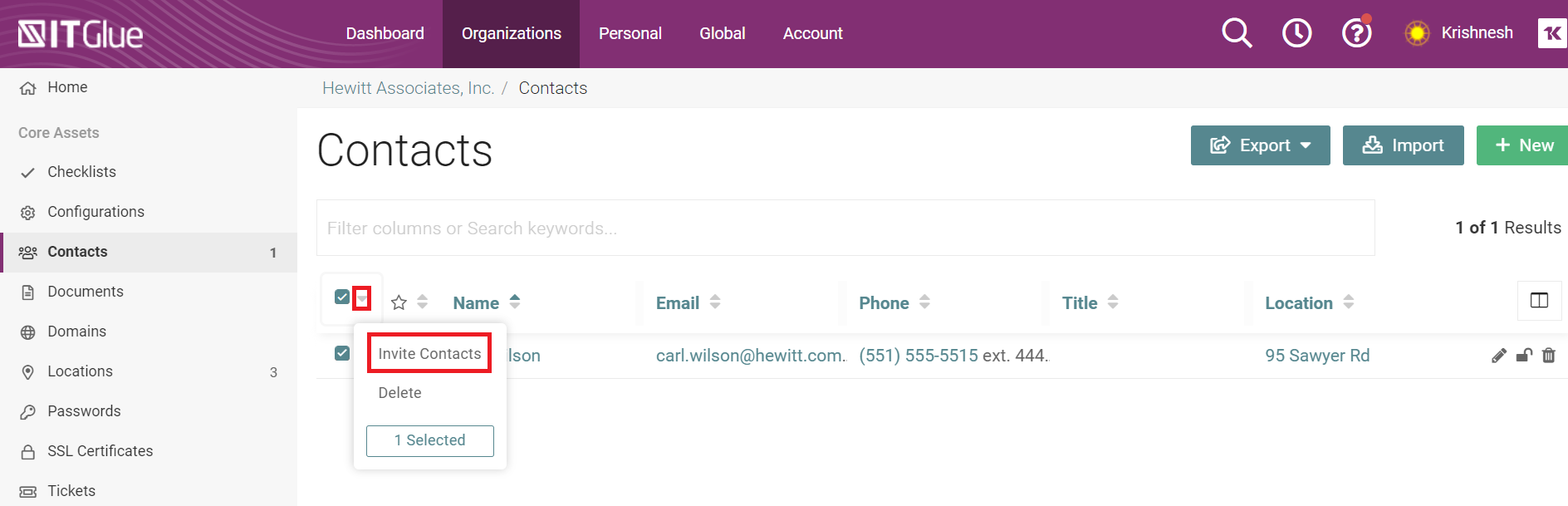Open the Organizations tab

click(x=512, y=34)
